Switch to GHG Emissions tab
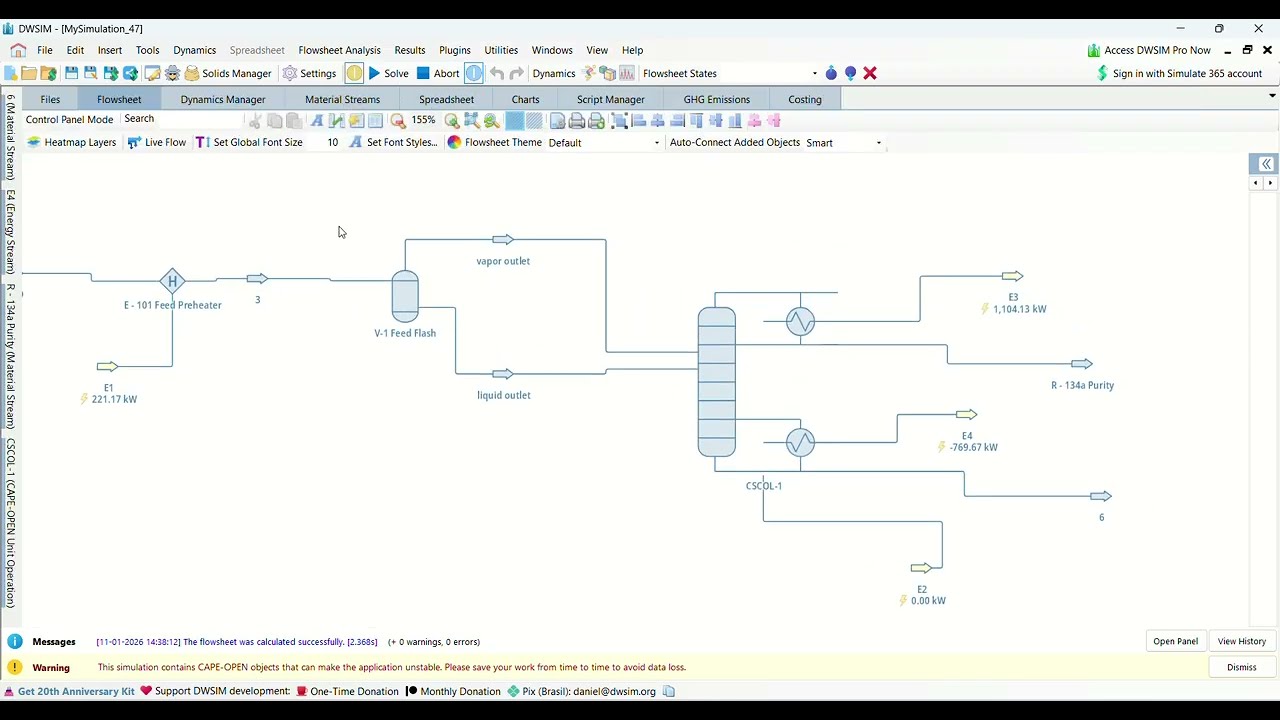 click(x=716, y=99)
